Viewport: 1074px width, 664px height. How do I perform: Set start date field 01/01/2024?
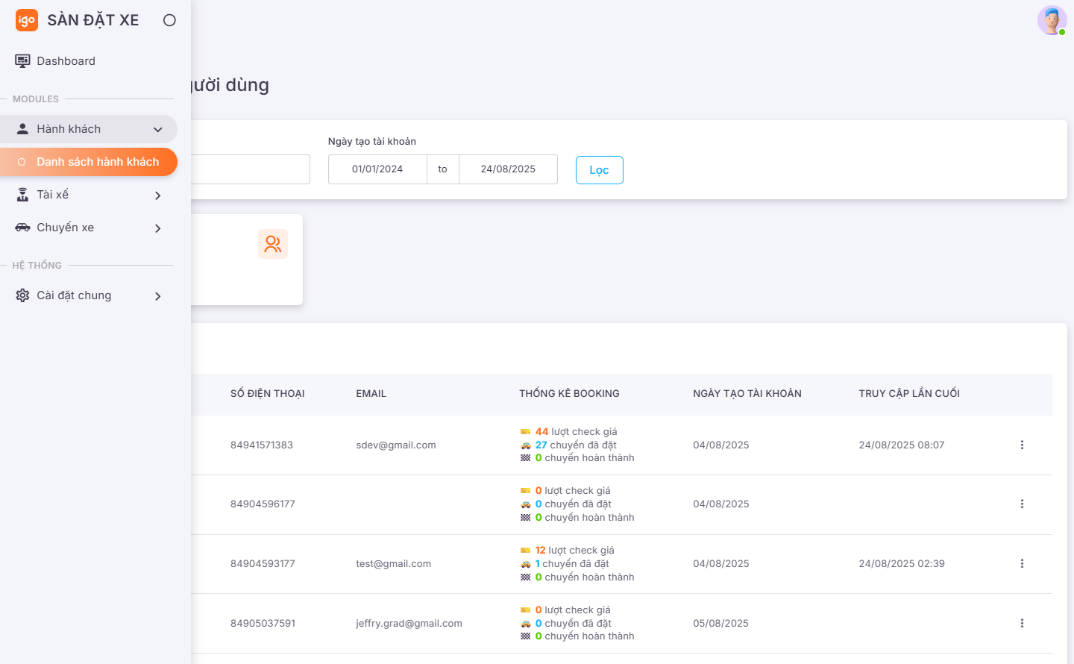tap(377, 169)
